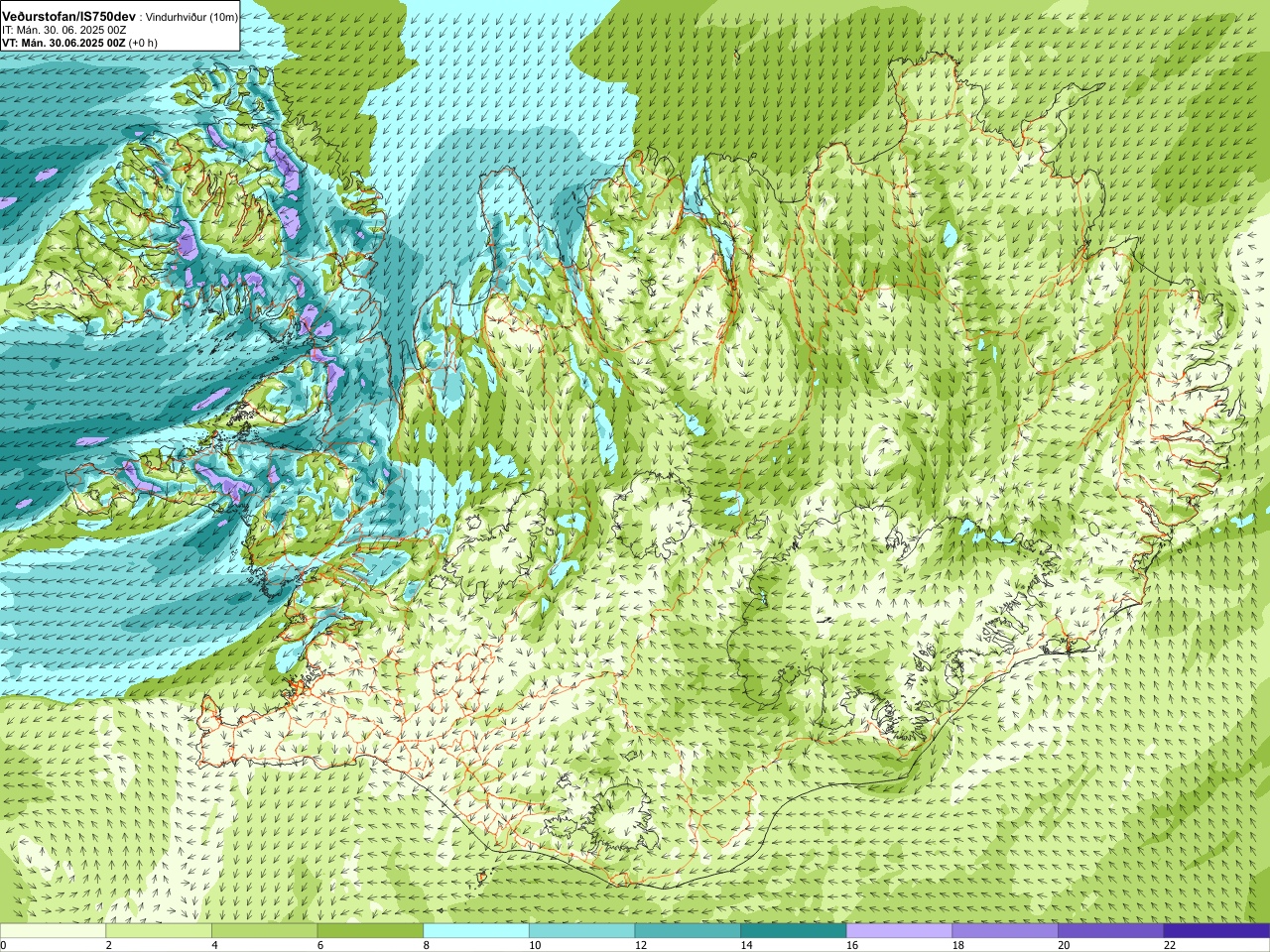
Task: Click the darker green 6–8 legend swatch
Action: [370, 931]
